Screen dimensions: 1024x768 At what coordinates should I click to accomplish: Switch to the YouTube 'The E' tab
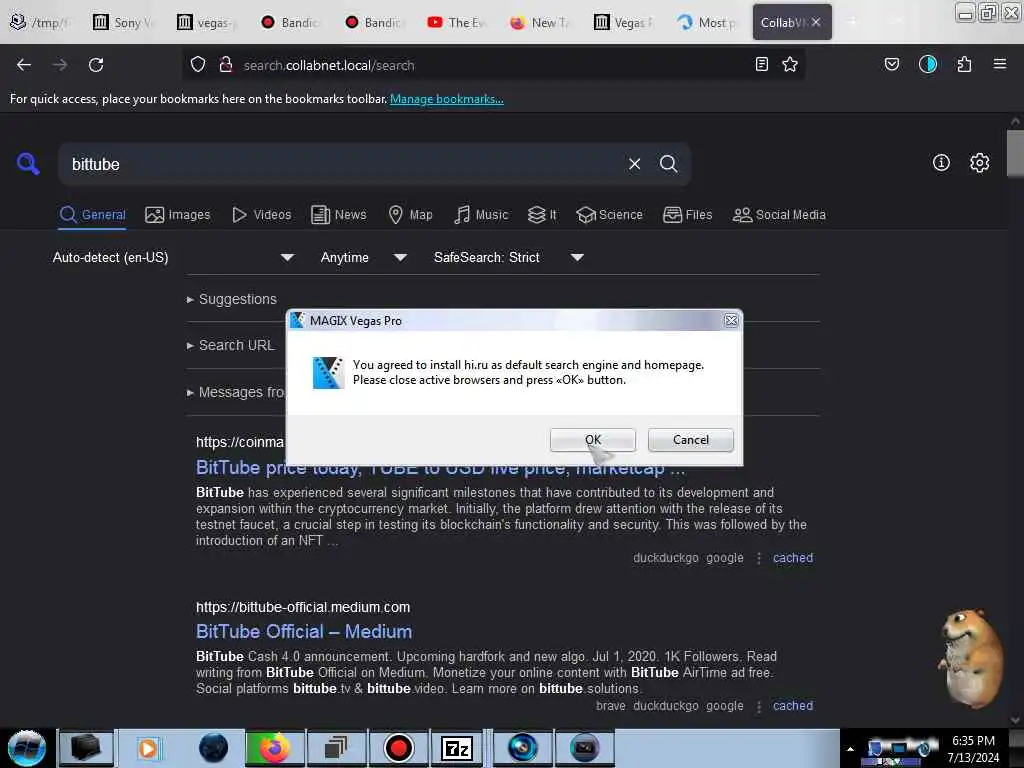point(457,22)
